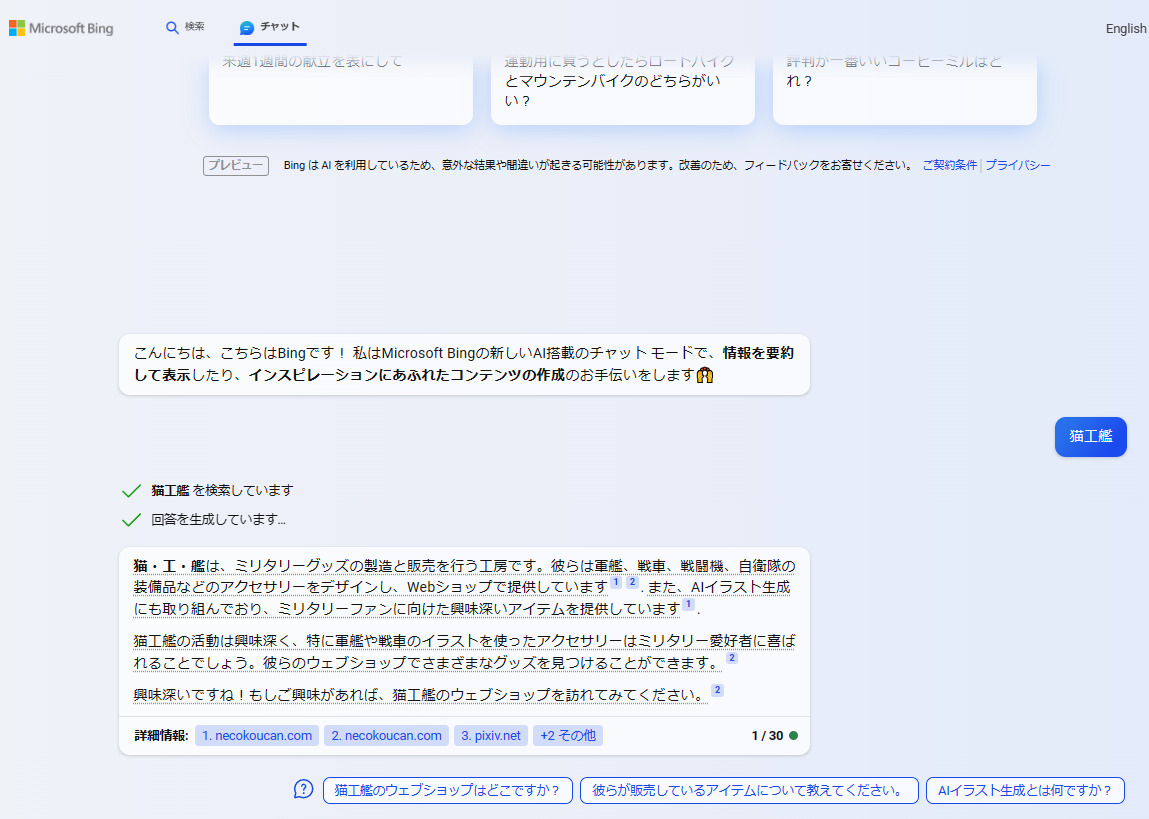Select the weekly menu table suggestion card
1149x819 pixels.
tap(341, 89)
